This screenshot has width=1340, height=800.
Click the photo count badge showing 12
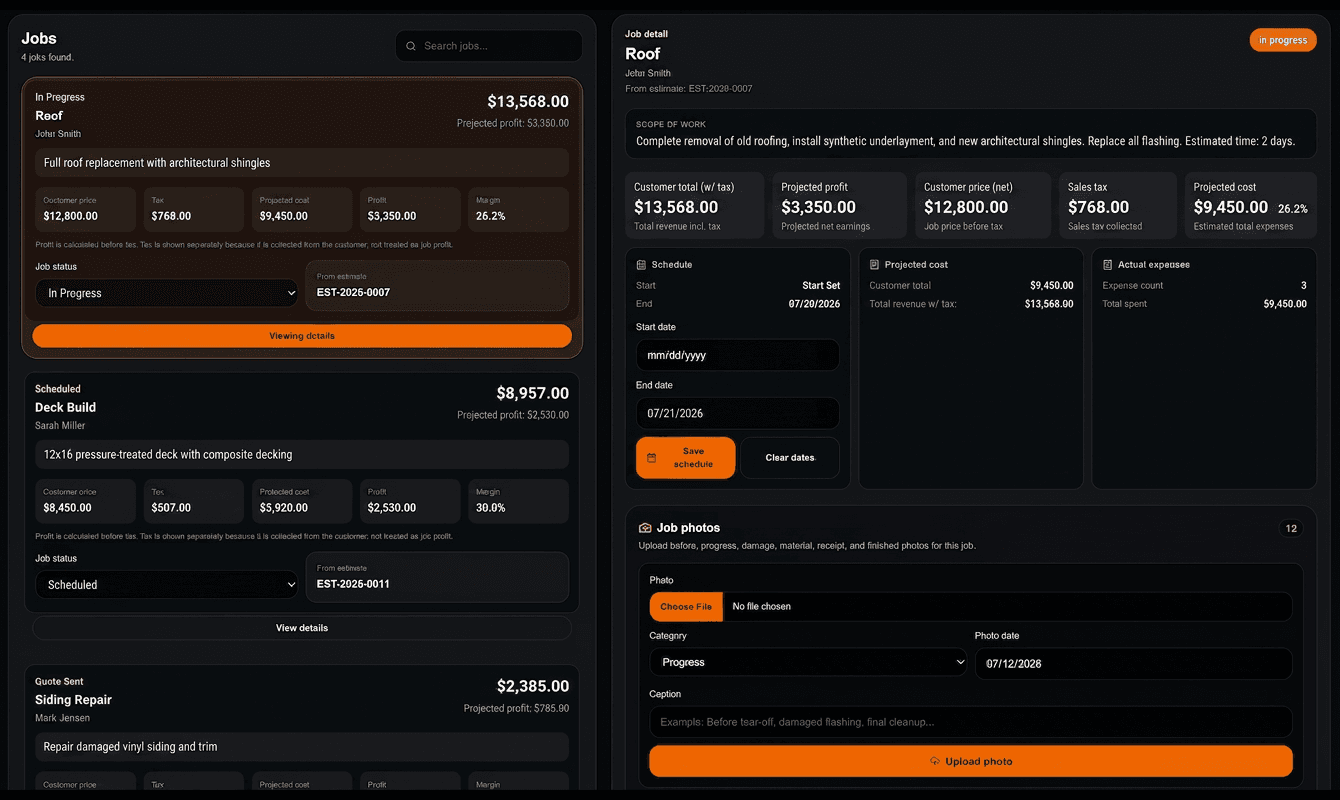(1291, 529)
